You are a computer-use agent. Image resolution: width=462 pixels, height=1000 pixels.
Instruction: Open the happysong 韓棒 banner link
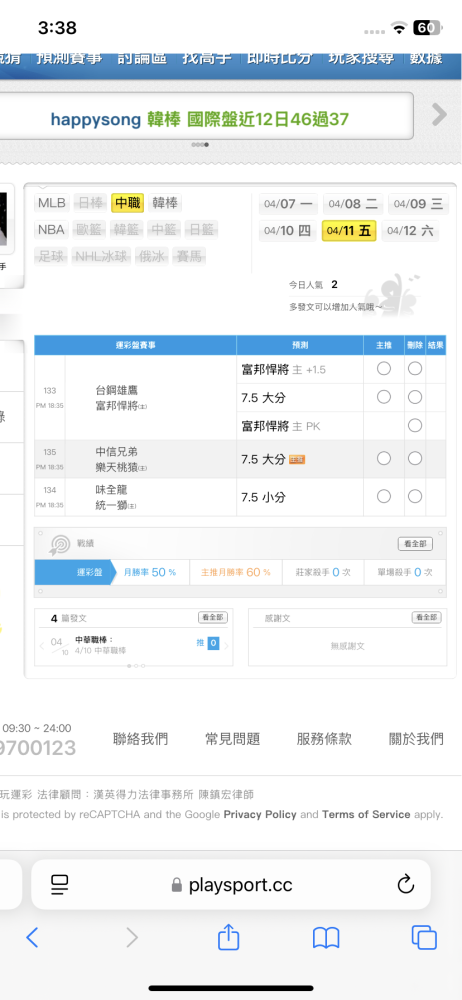(x=200, y=119)
